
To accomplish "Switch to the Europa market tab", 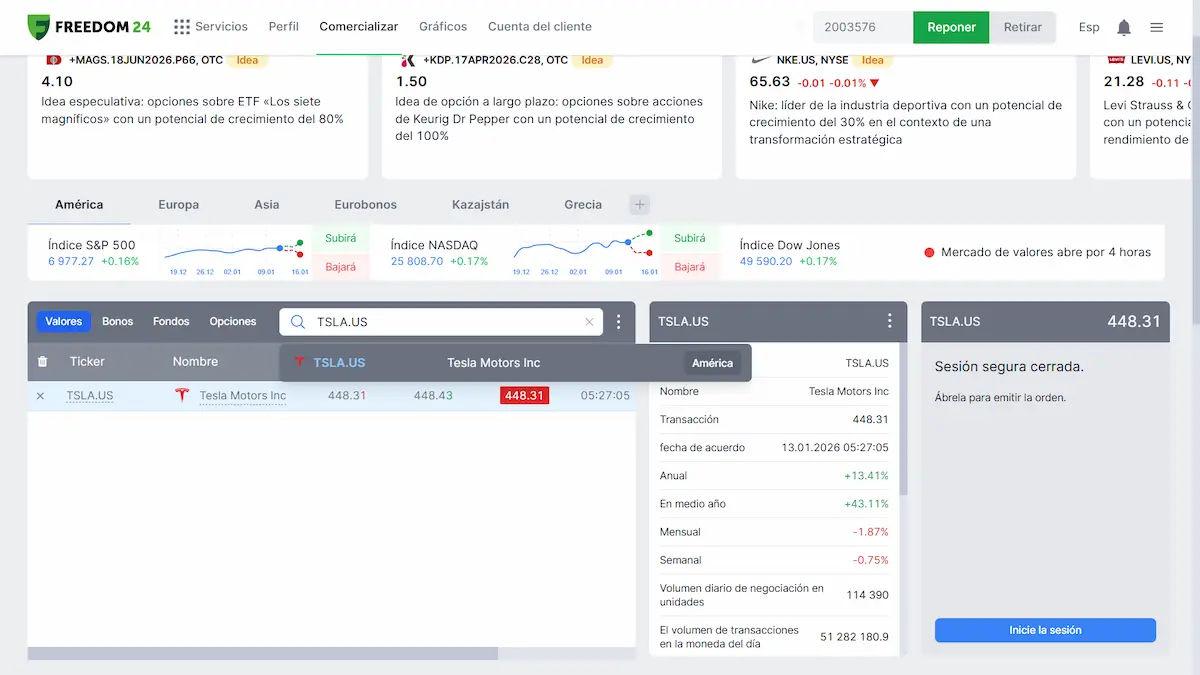I will click(x=178, y=205).
